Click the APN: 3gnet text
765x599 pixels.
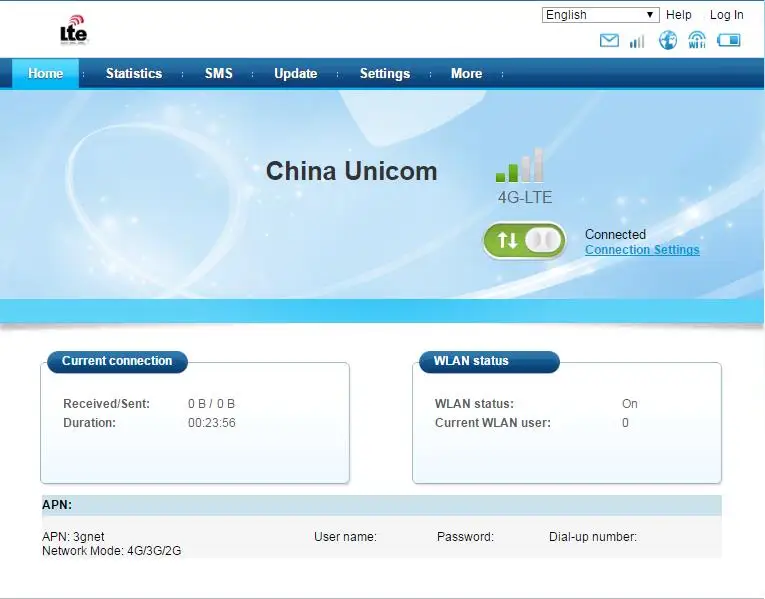coord(73,537)
